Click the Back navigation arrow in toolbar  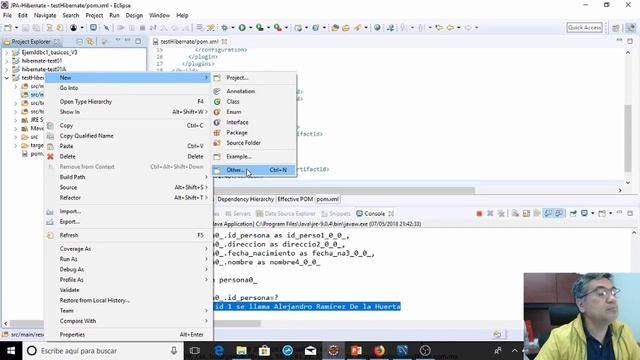(450, 28)
